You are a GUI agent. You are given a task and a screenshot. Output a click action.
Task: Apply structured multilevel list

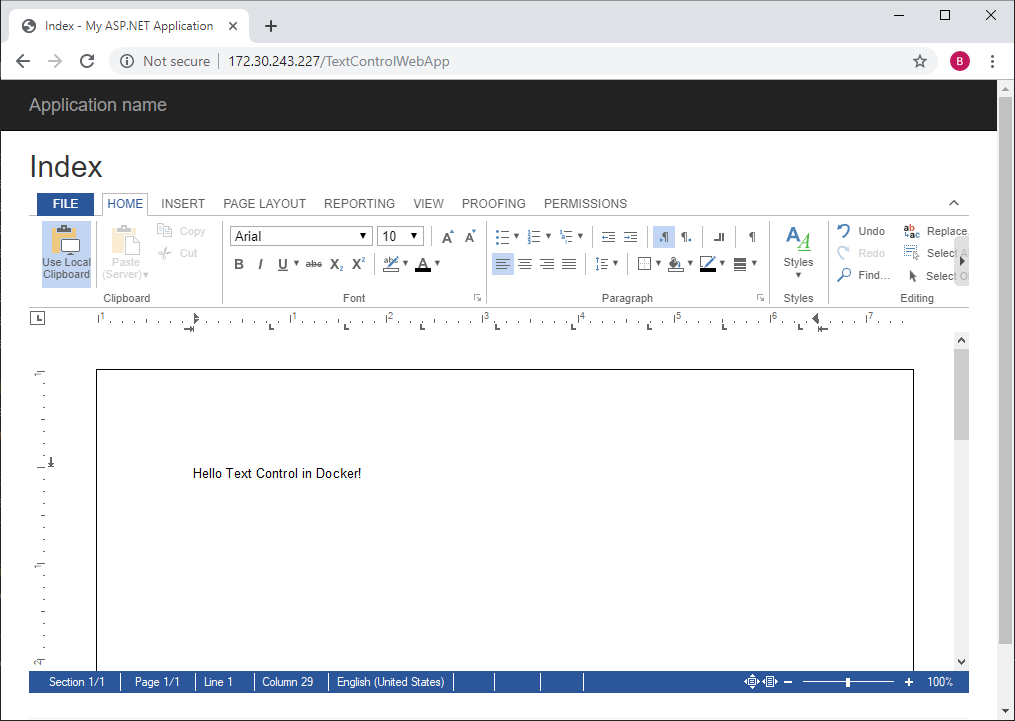point(566,237)
